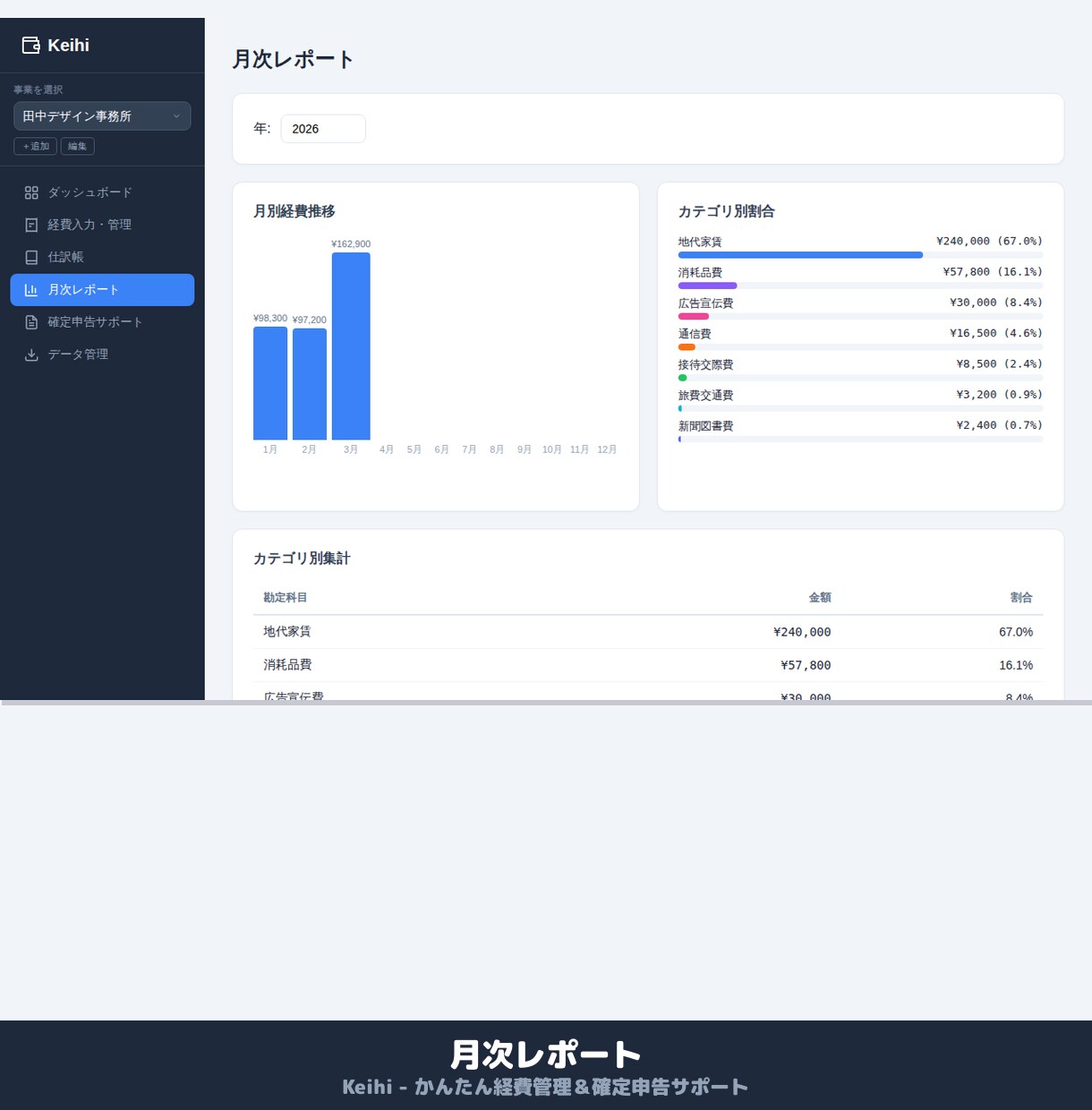Screen dimensions: 1092x1110
Task: Click the データ管理 download icon
Action: 31,354
